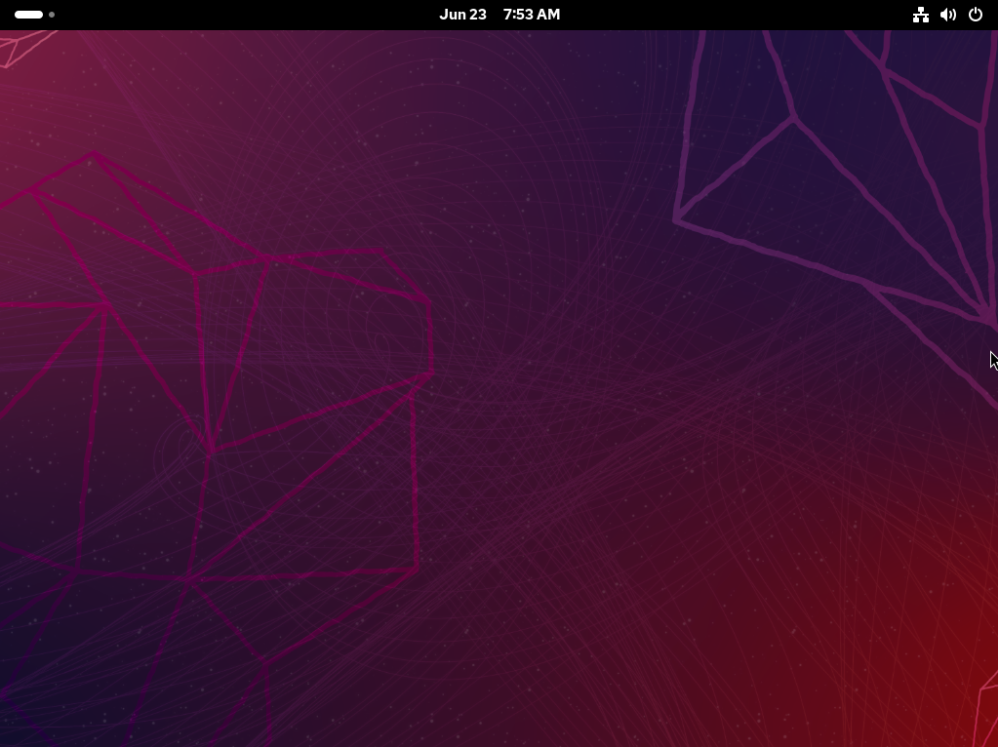Click an empty area of the top bar

250,14
